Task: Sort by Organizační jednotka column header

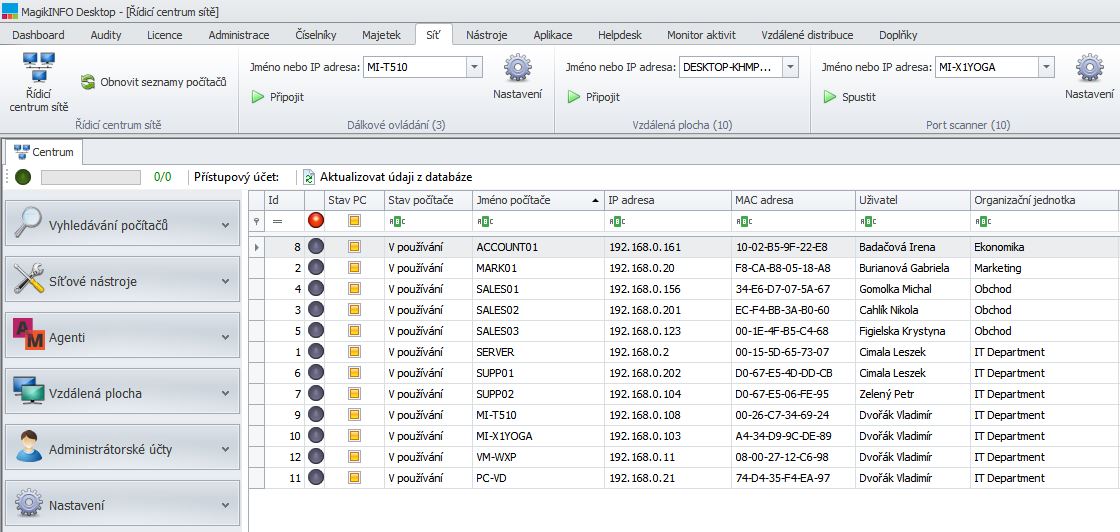Action: pyautogui.click(x=1044, y=201)
